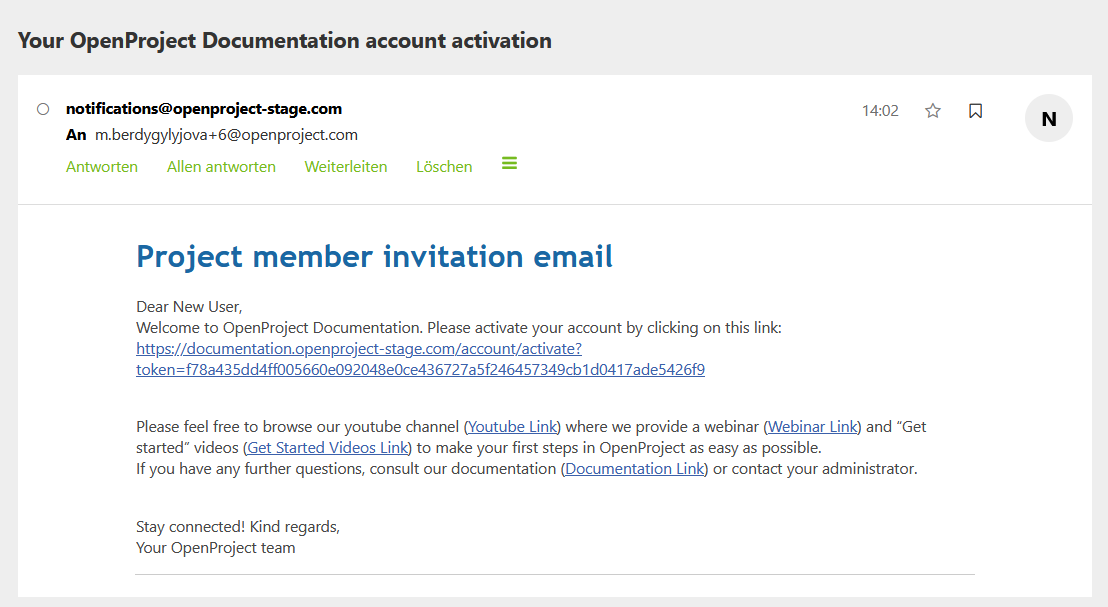This screenshot has height=607, width=1108.
Task: Reply using the Antworten link
Action: point(101,166)
